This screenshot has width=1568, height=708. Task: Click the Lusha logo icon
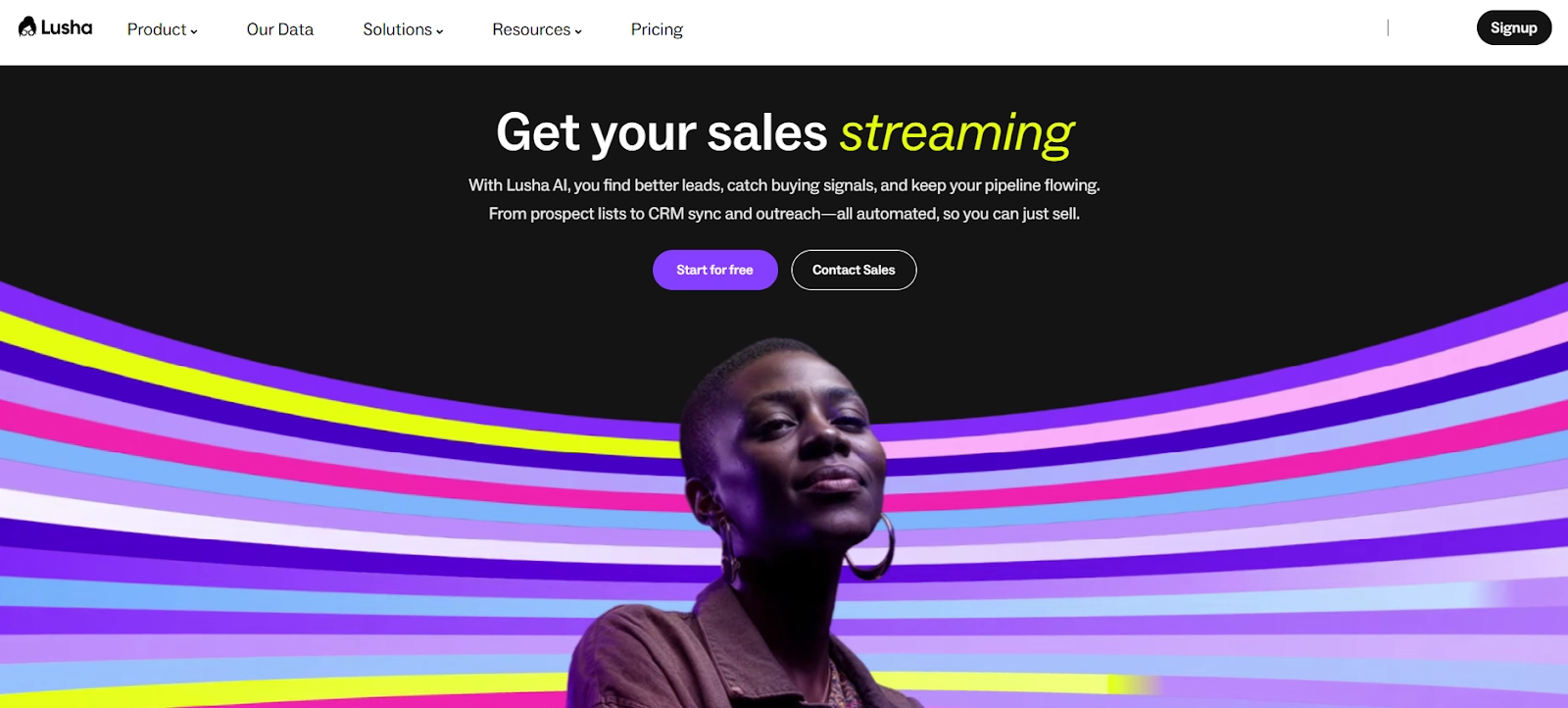pyautogui.click(x=27, y=26)
